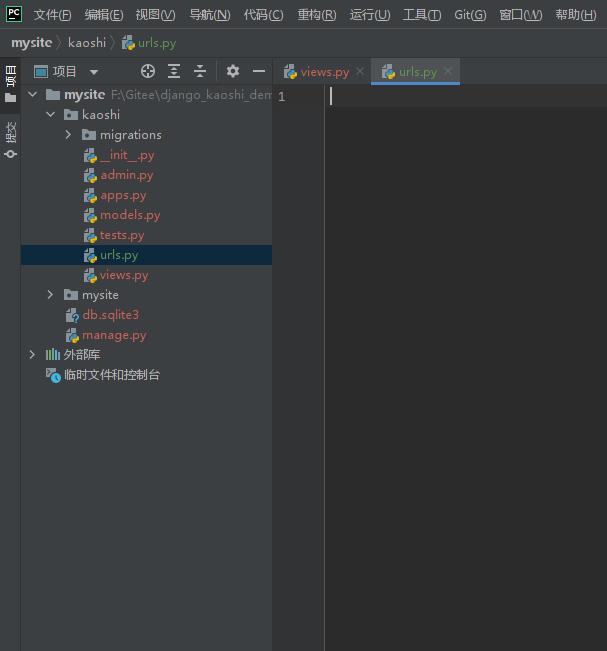Open project panel gear settings
The image size is (607, 651).
(233, 71)
